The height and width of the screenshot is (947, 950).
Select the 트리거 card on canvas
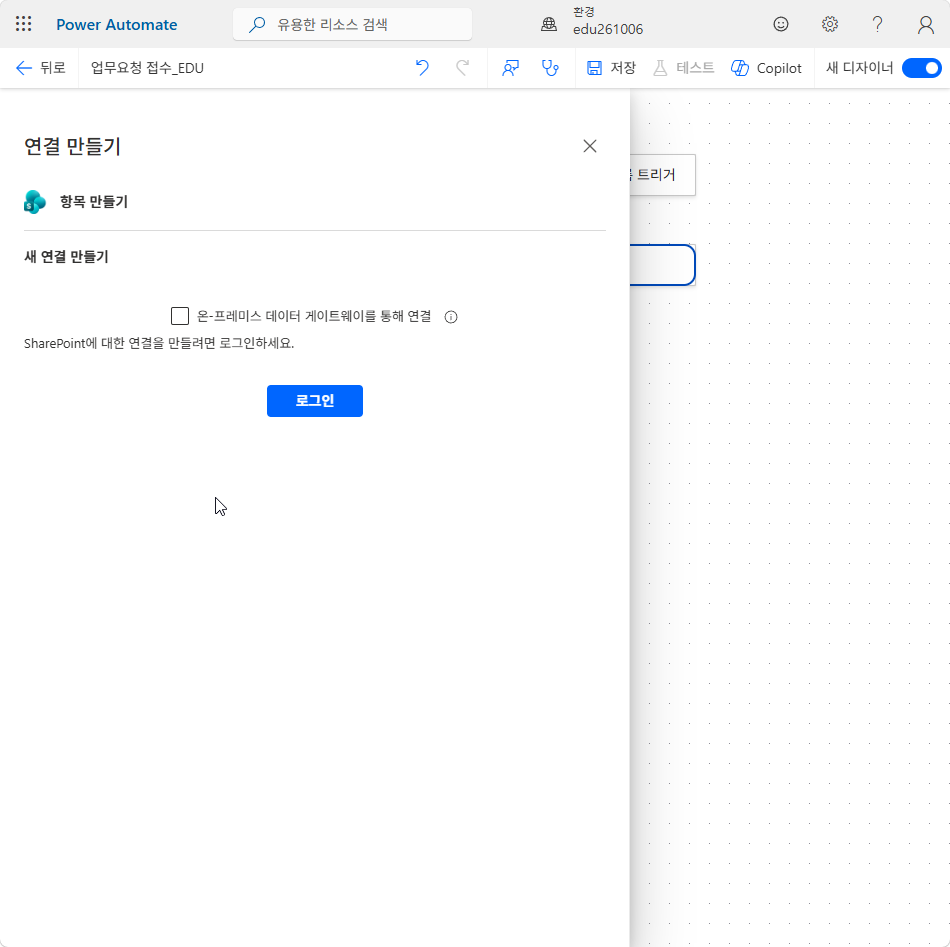click(x=662, y=175)
